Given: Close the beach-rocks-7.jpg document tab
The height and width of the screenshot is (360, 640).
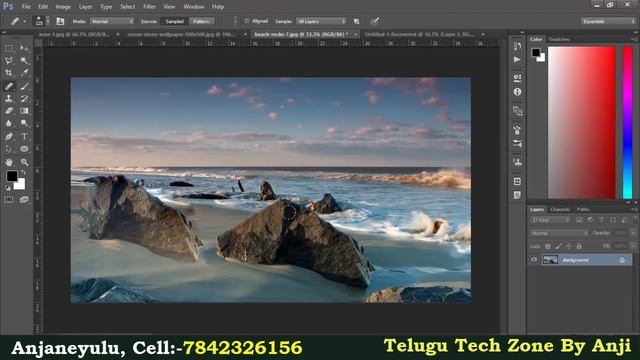Looking at the screenshot, I should pyautogui.click(x=356, y=34).
